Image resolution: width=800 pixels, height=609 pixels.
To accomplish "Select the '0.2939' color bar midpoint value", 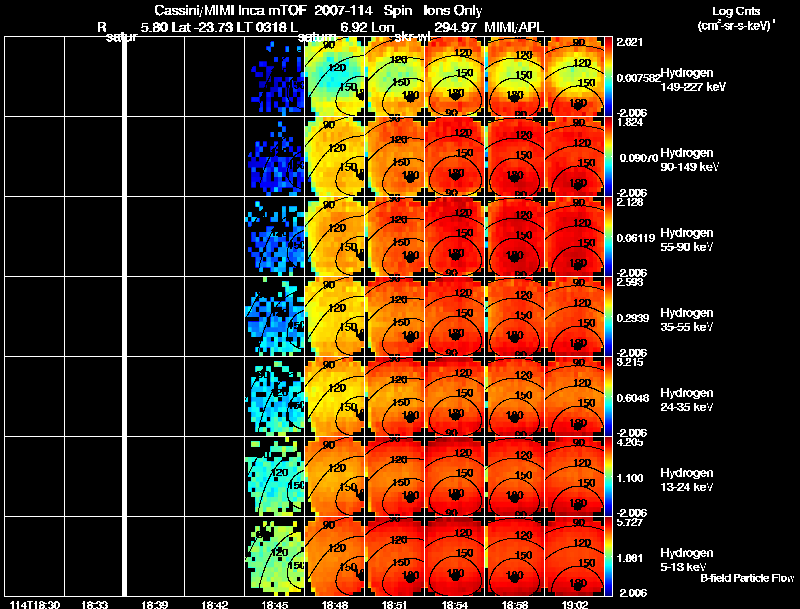I will 634,318.
